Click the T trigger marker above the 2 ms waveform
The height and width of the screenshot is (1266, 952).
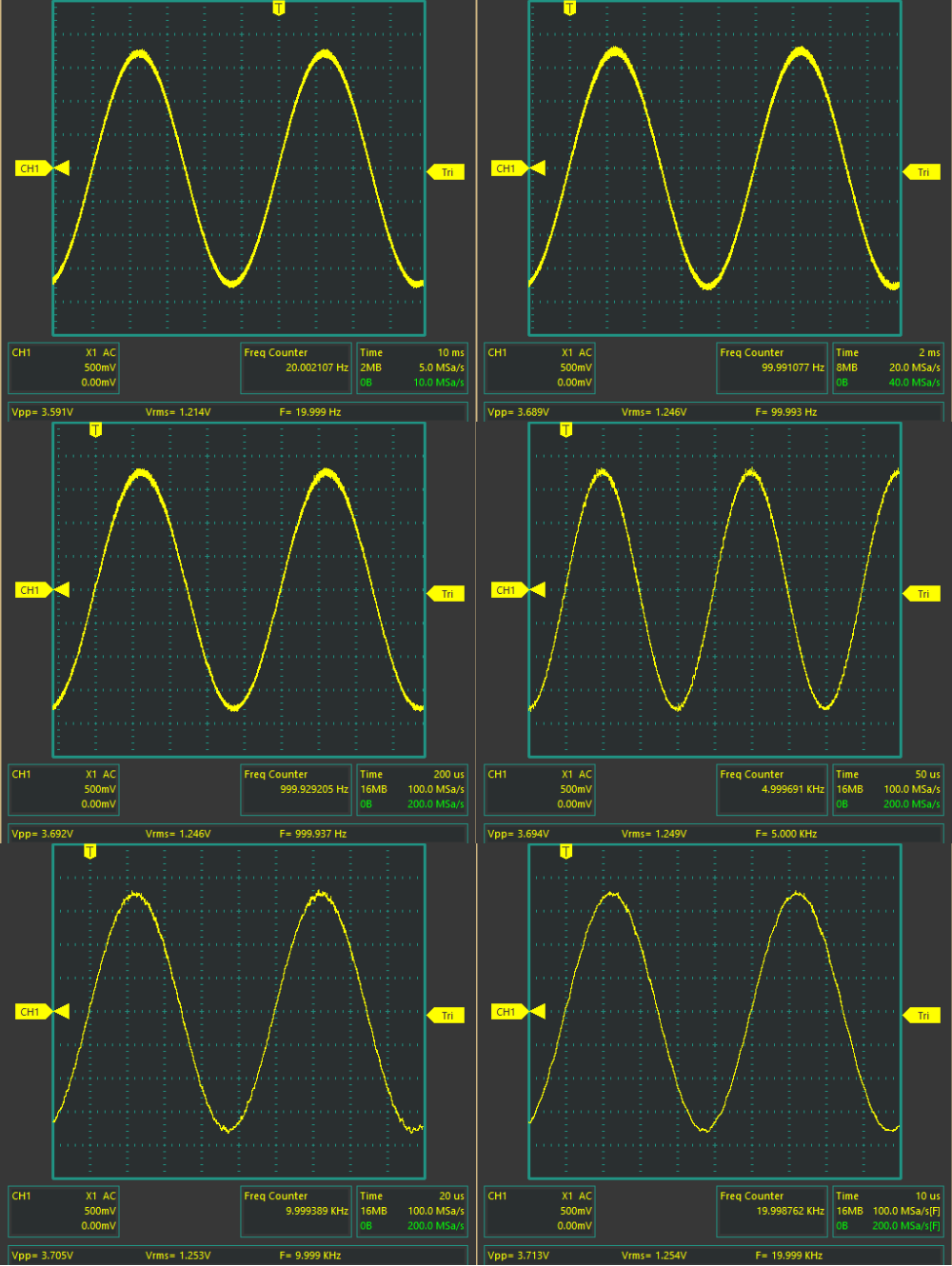pos(569,9)
